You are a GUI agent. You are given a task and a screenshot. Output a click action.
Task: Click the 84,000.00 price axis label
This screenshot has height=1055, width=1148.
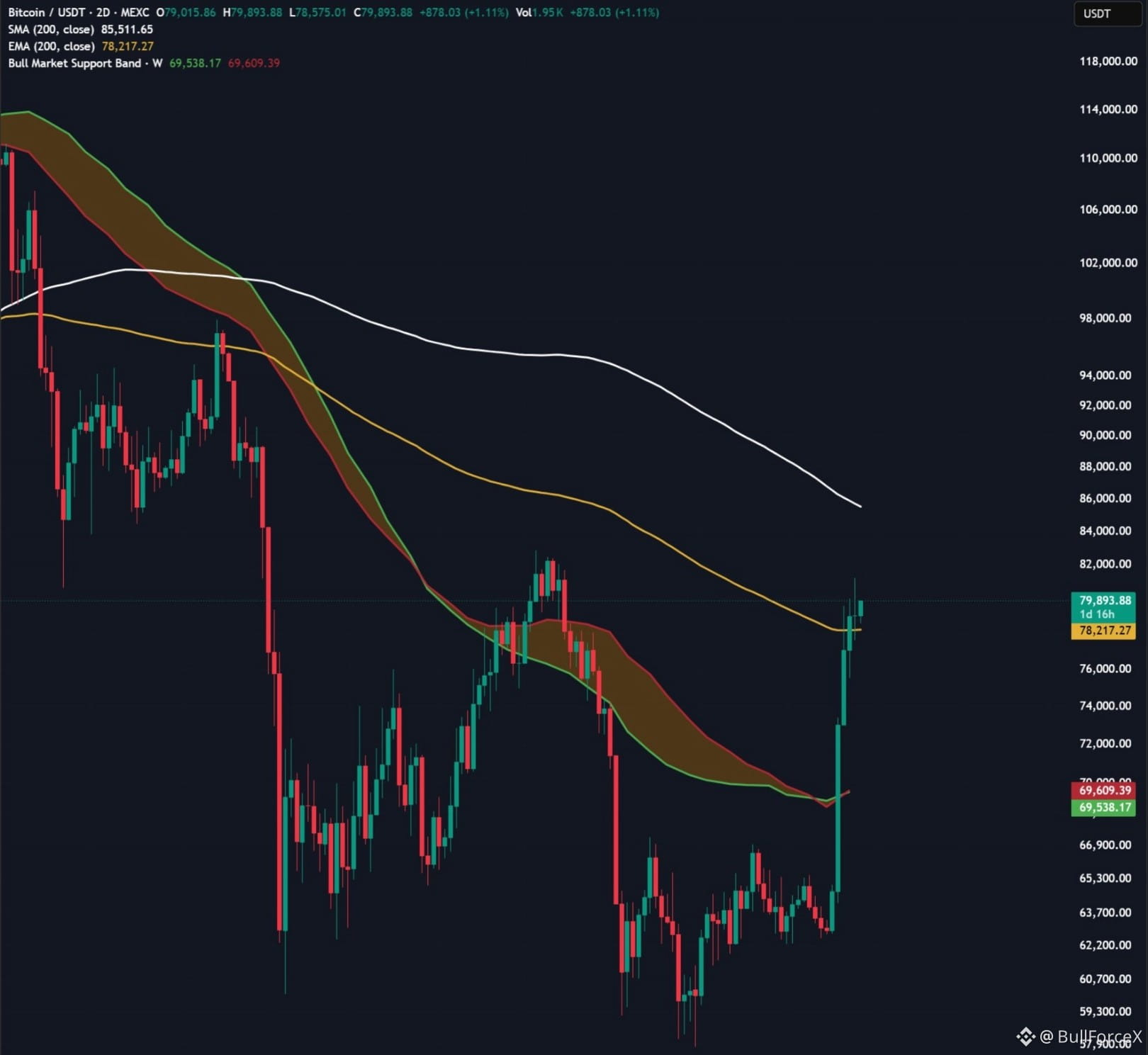[x=1105, y=531]
